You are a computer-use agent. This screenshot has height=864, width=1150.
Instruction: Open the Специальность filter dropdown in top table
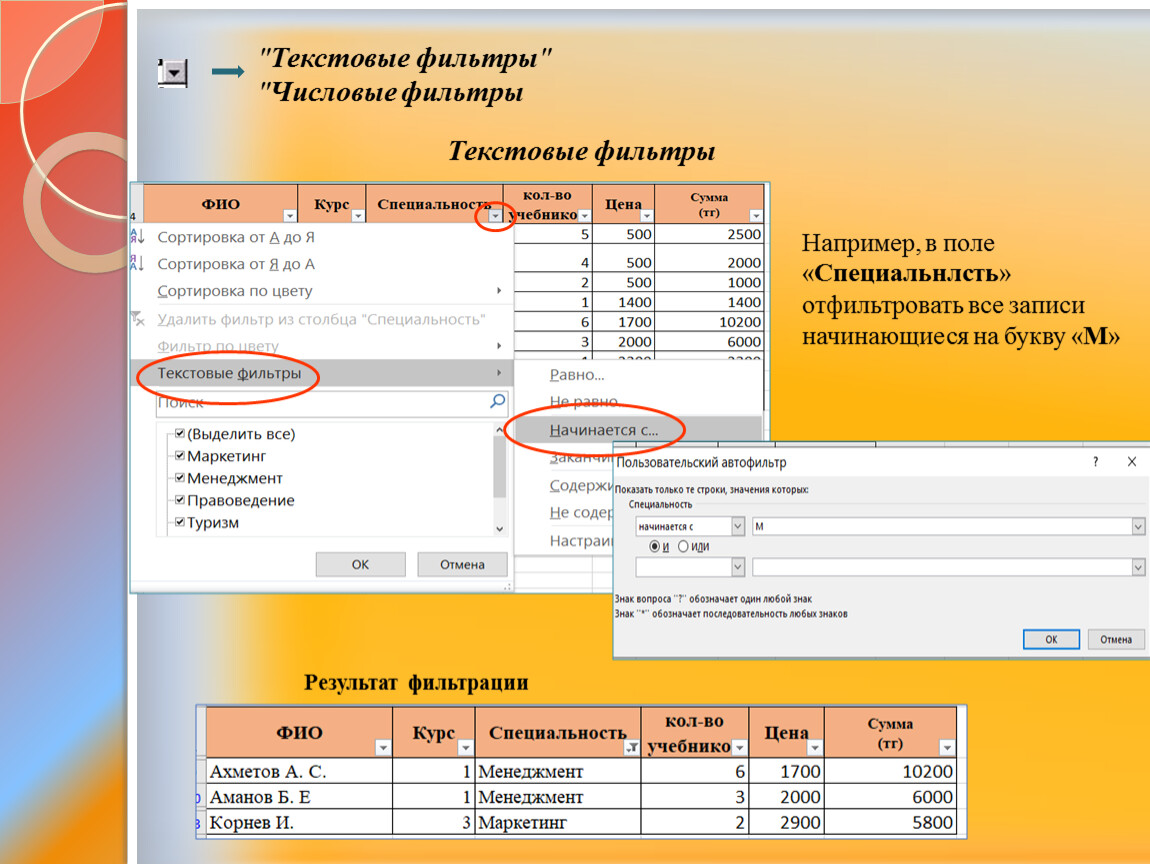click(496, 216)
